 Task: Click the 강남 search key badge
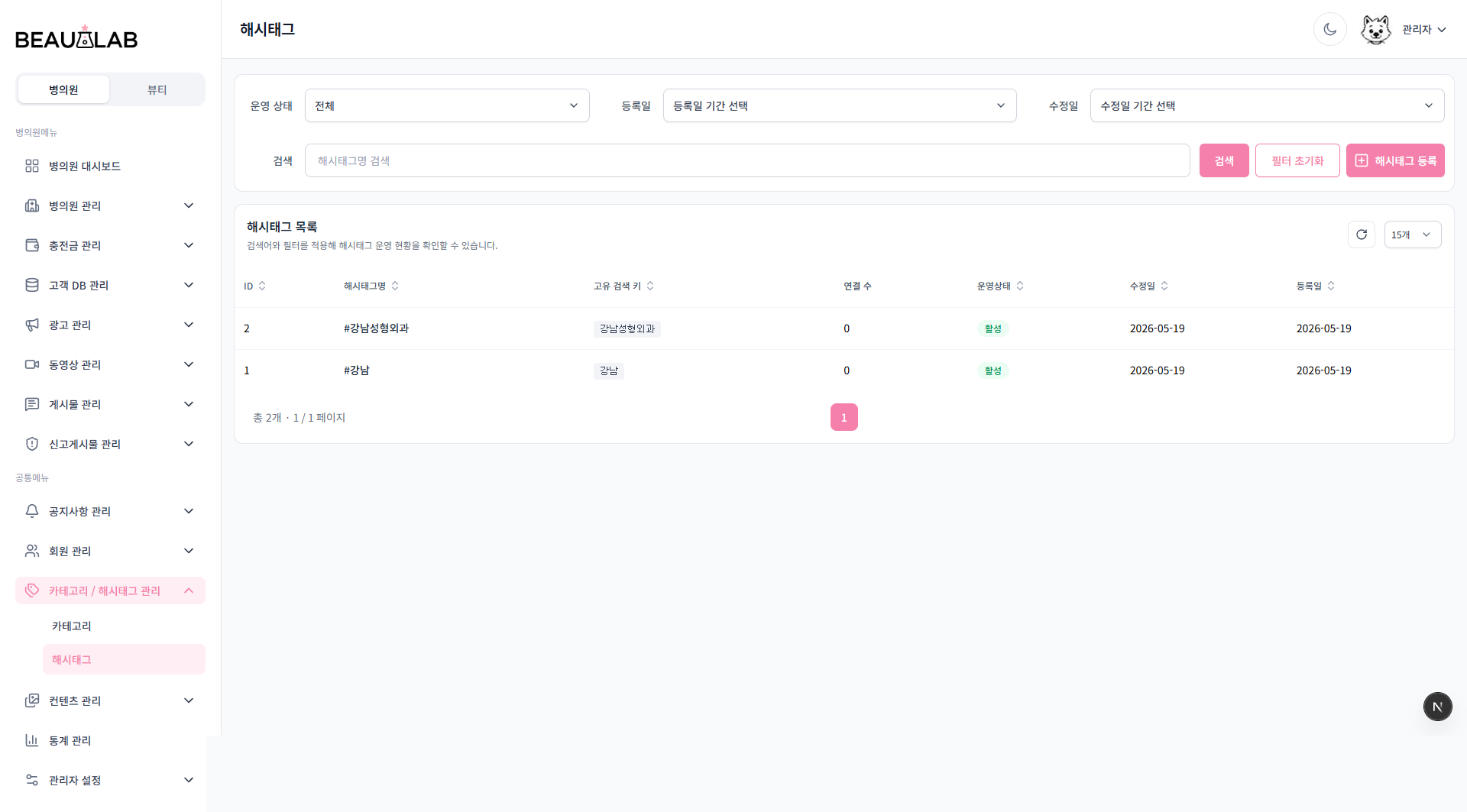[609, 370]
